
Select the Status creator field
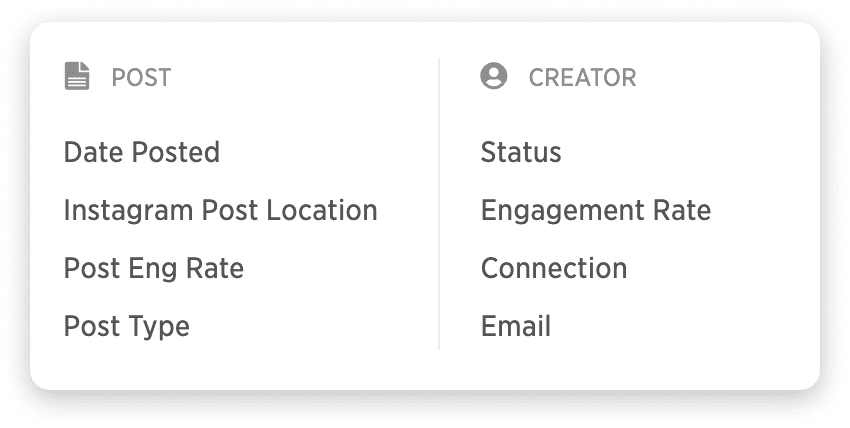(x=521, y=152)
